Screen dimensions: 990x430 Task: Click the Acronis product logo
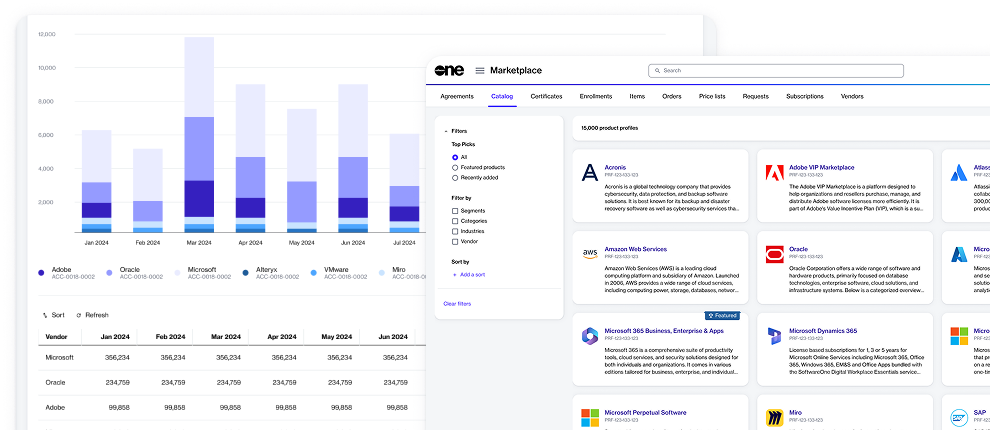(x=590, y=173)
